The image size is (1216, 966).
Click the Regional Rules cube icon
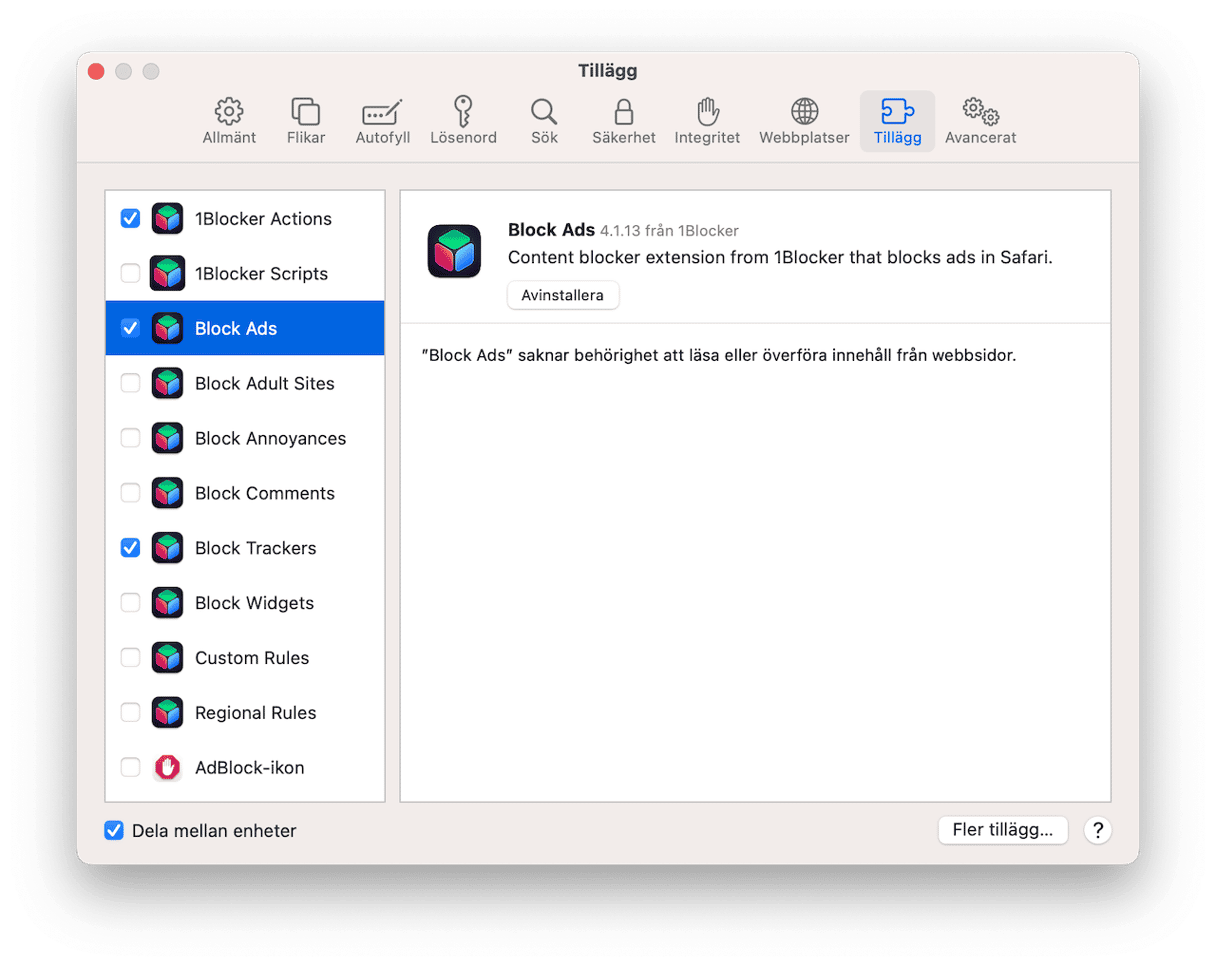click(167, 713)
